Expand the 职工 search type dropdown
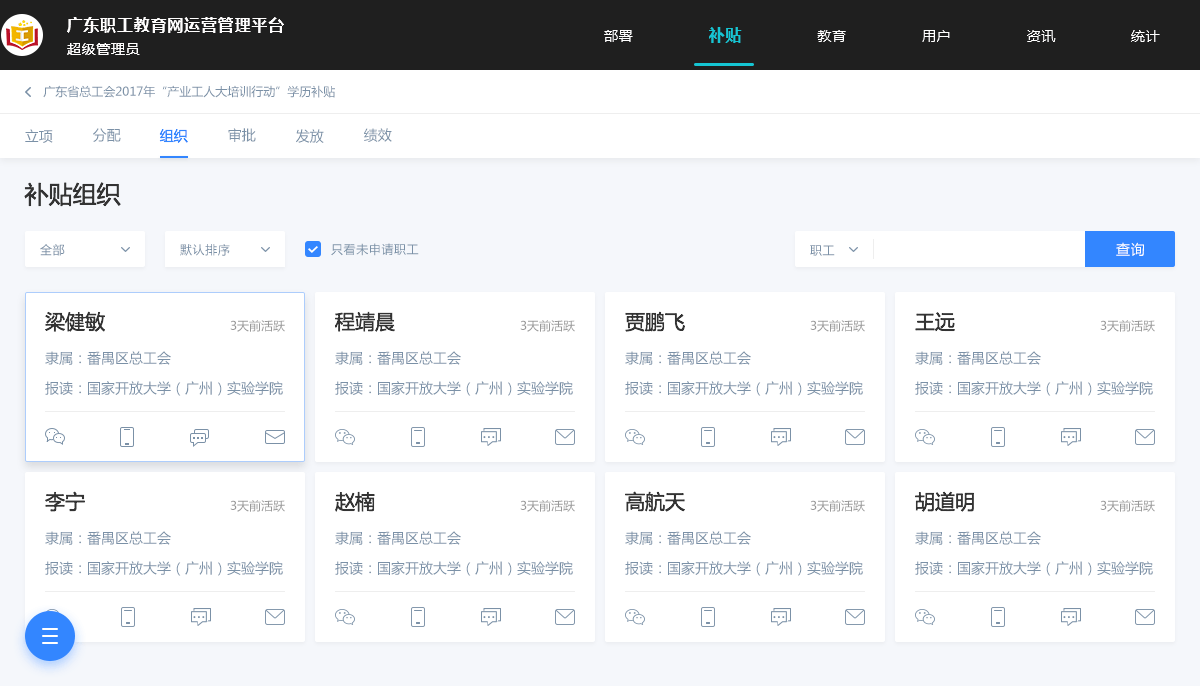 [x=834, y=249]
